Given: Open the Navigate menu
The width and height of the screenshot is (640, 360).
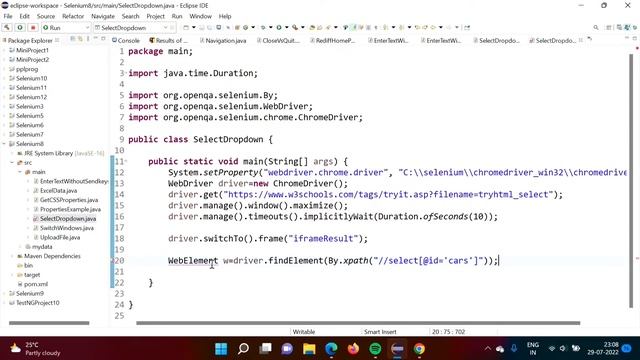Looking at the screenshot, I should coord(103,16).
